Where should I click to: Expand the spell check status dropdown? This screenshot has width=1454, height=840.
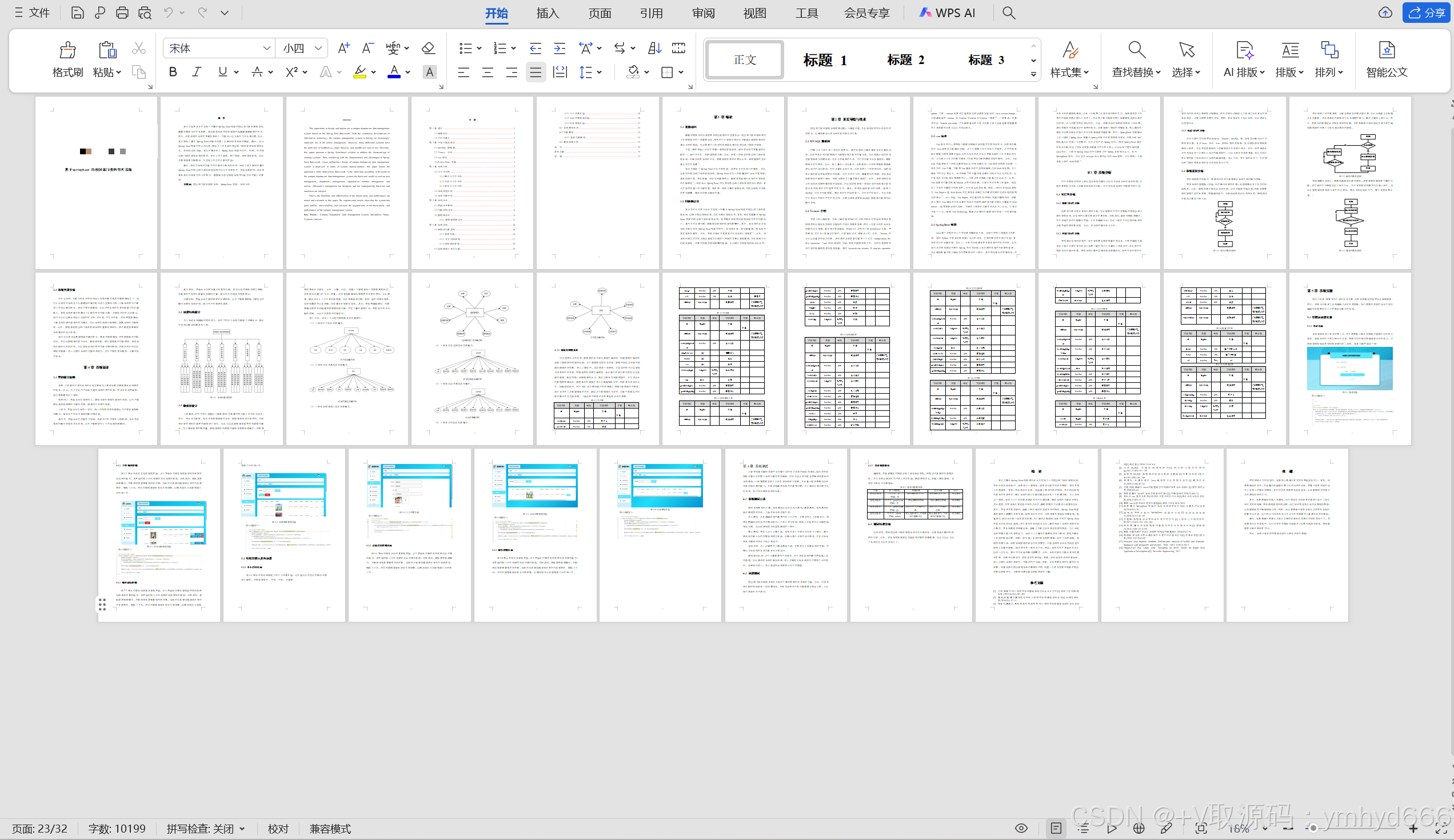pos(242,829)
